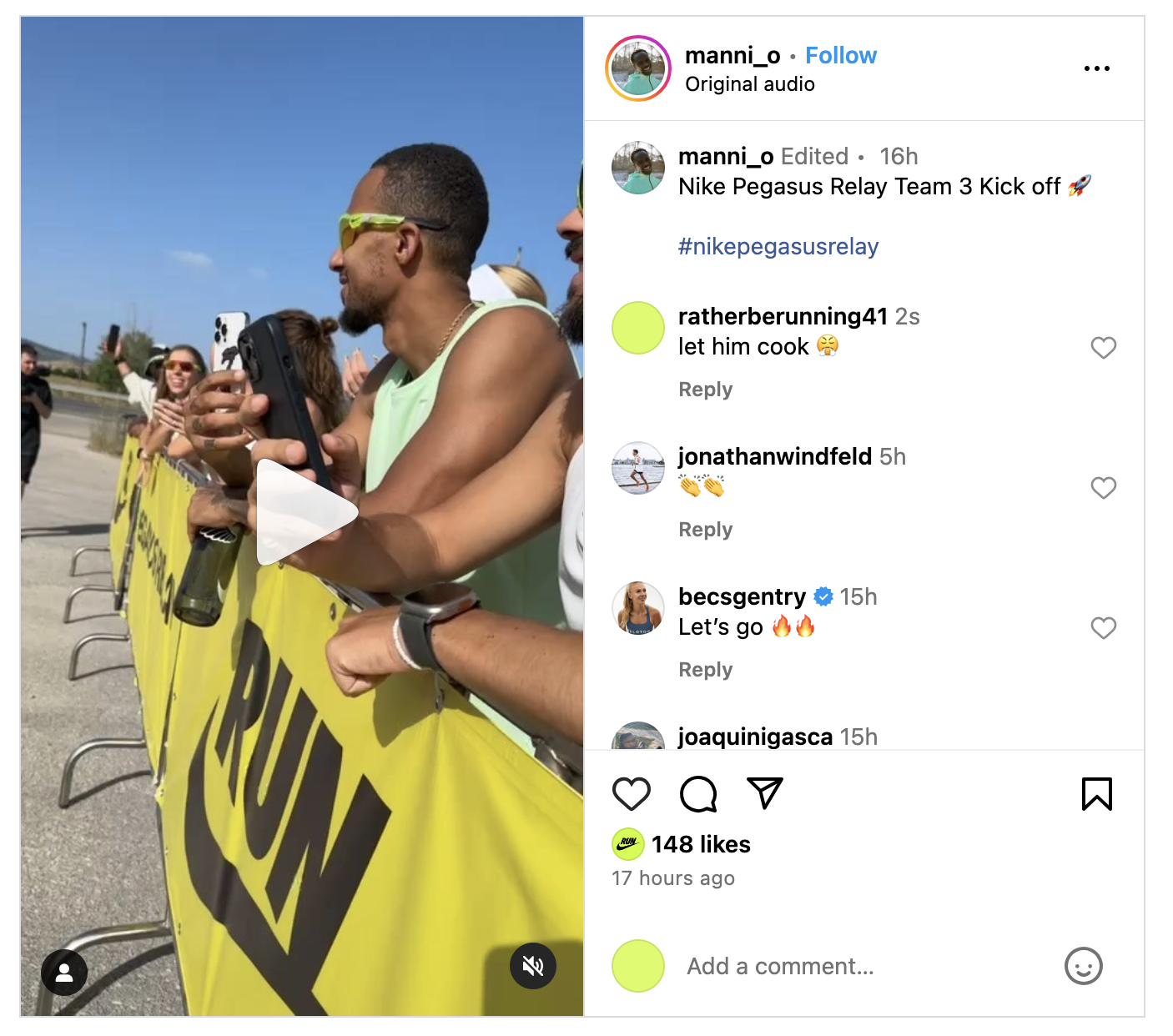Share post via paper plane icon

pyautogui.click(x=765, y=793)
